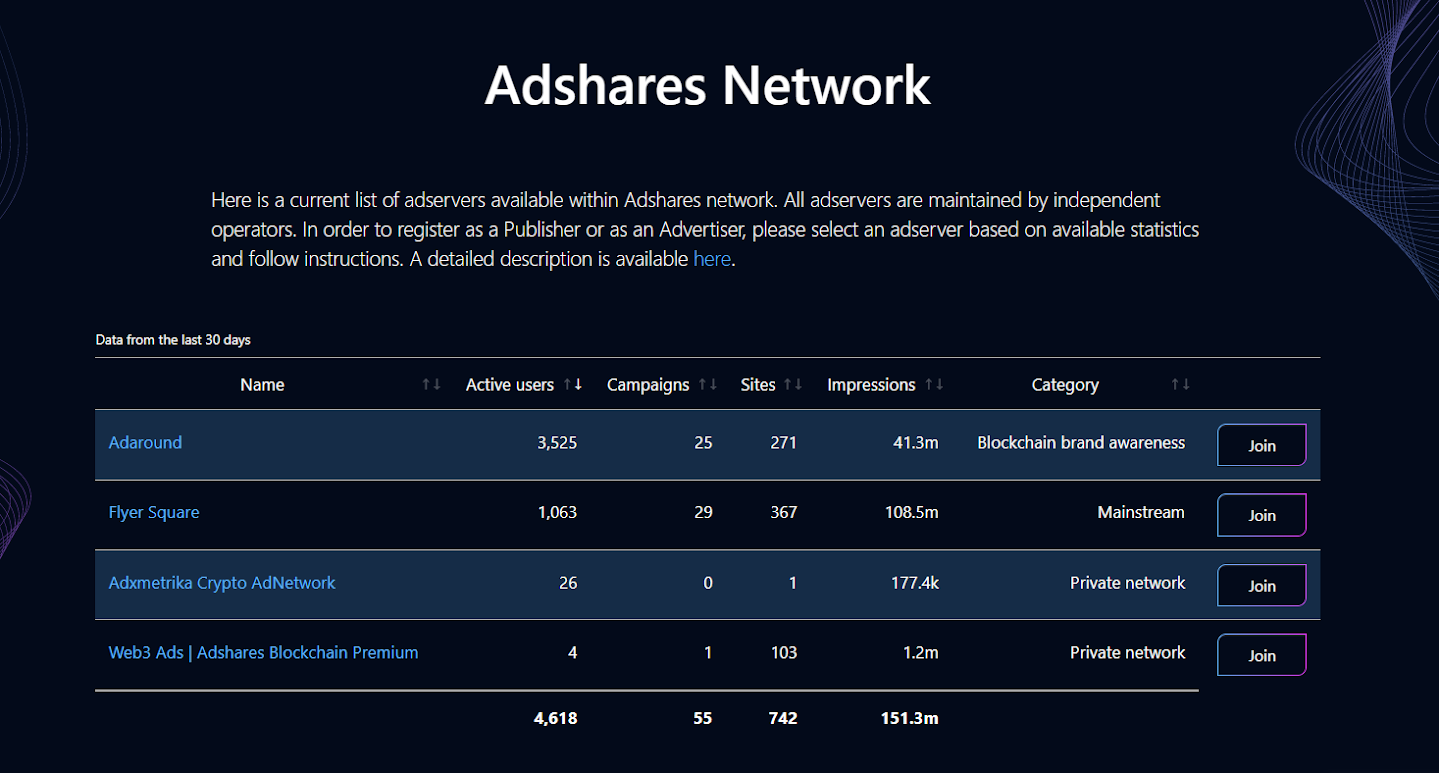Viewport: 1439px width, 773px height.
Task: Open the Flyer Square link
Action: [x=154, y=512]
